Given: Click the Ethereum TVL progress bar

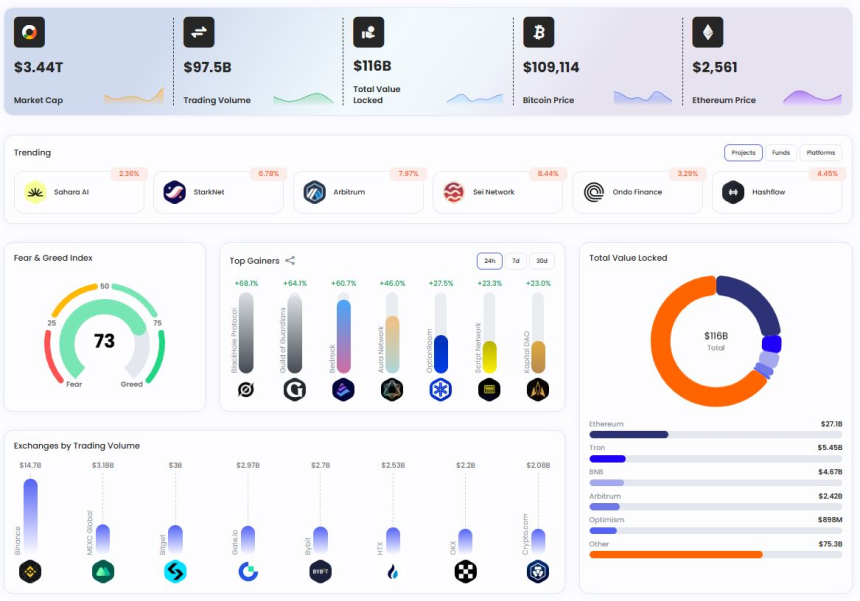Looking at the screenshot, I should [x=715, y=434].
